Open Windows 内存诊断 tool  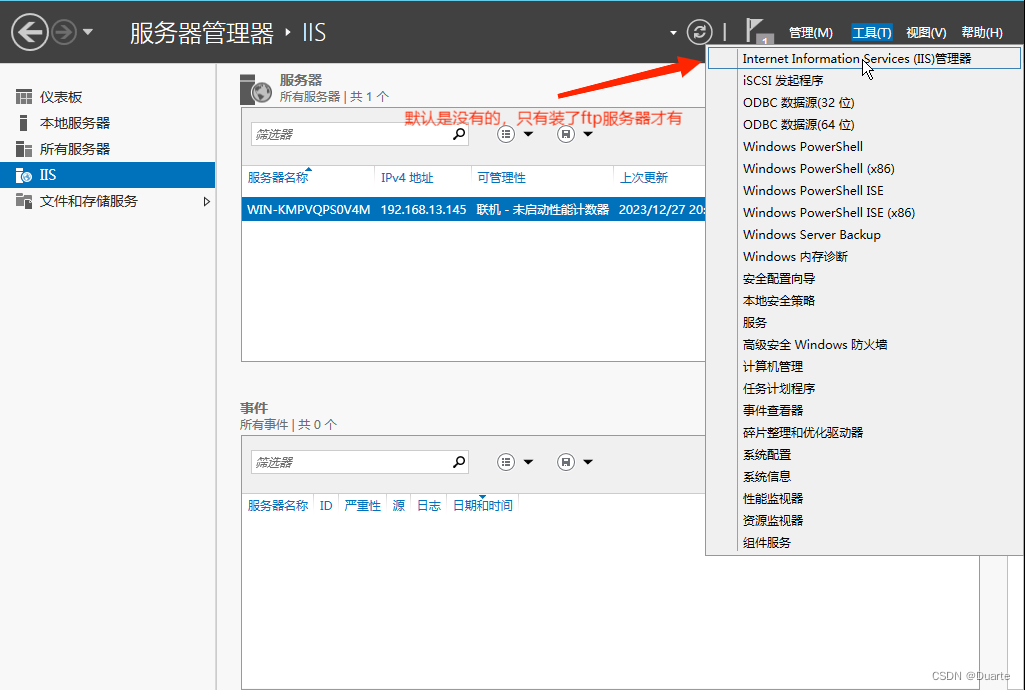click(864, 257)
